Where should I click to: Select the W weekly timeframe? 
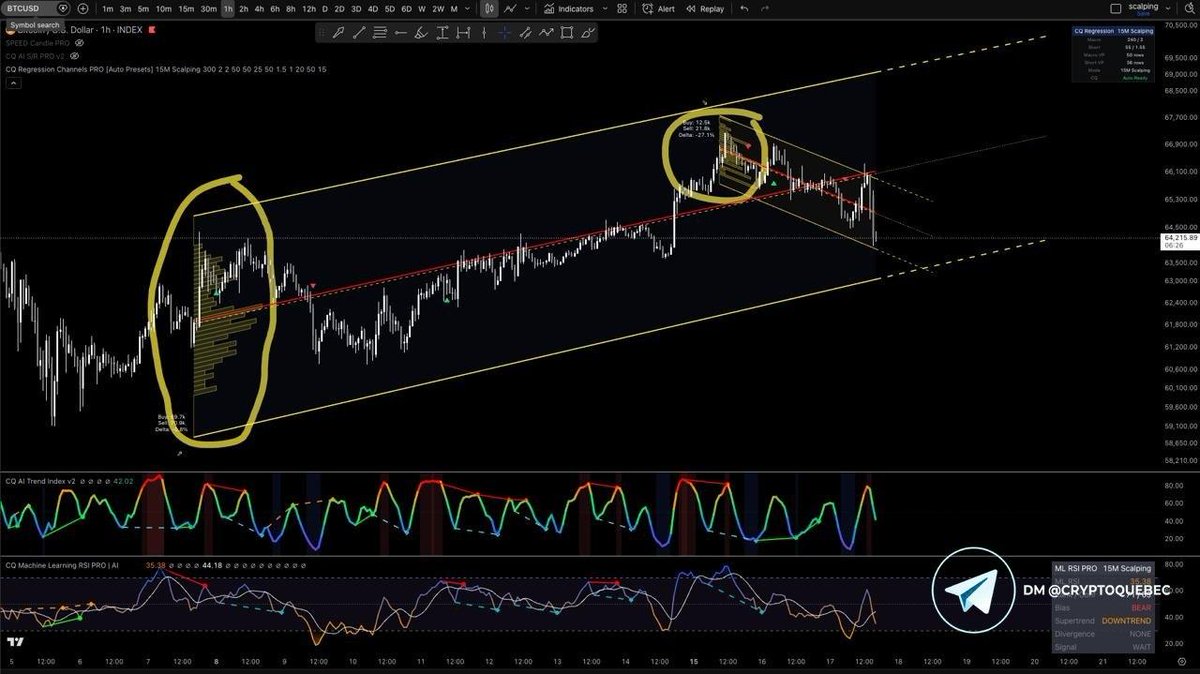click(x=421, y=9)
